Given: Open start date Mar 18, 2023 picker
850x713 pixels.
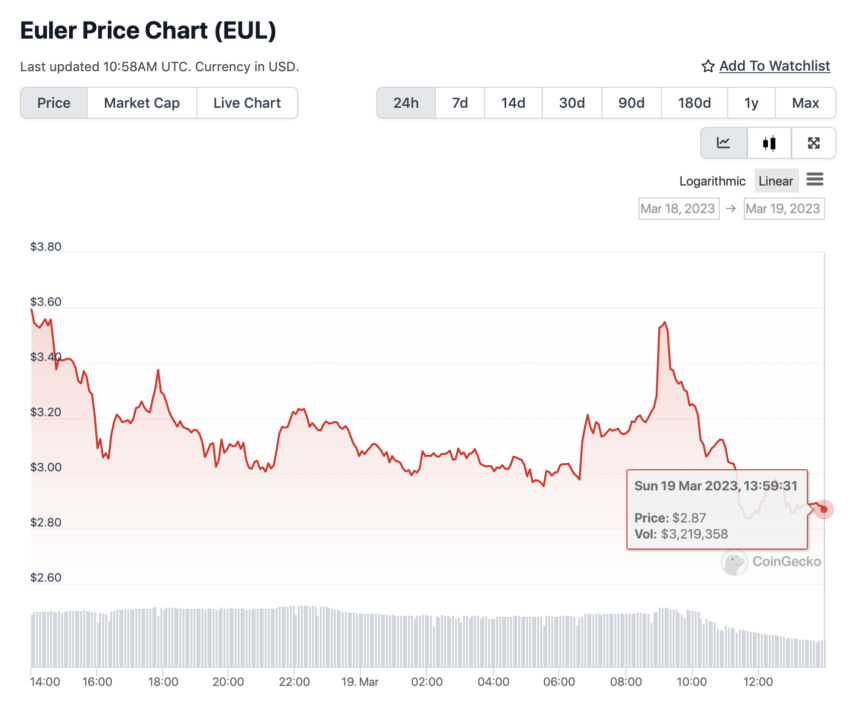Looking at the screenshot, I should click(x=678, y=209).
